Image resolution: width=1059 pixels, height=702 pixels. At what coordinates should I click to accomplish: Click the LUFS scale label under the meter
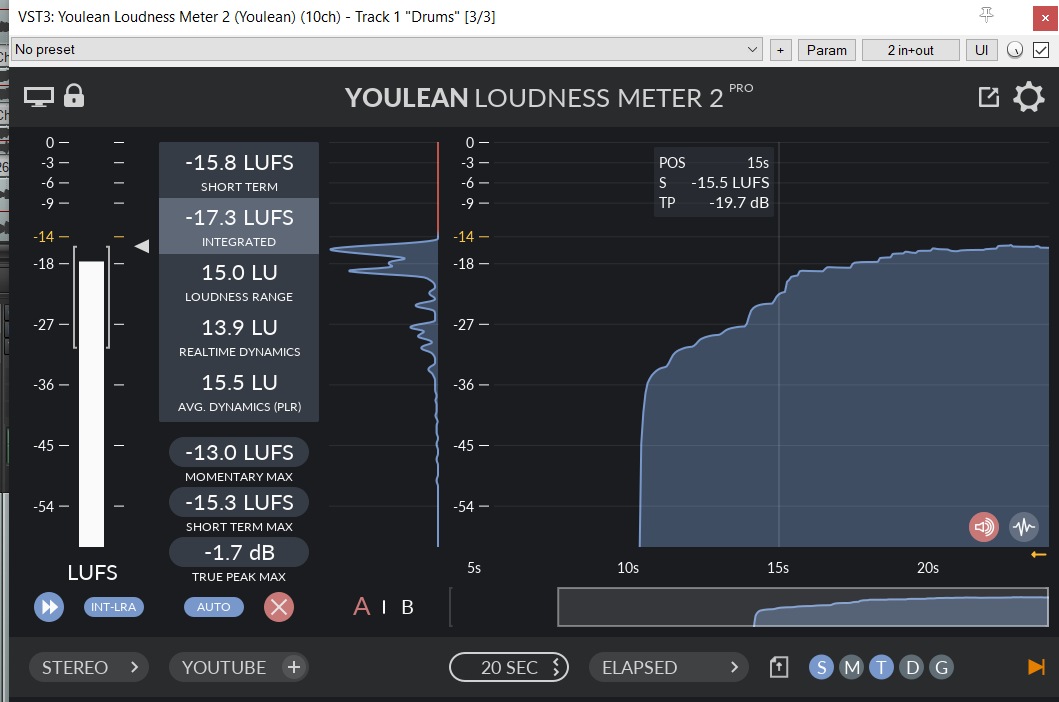point(93,573)
